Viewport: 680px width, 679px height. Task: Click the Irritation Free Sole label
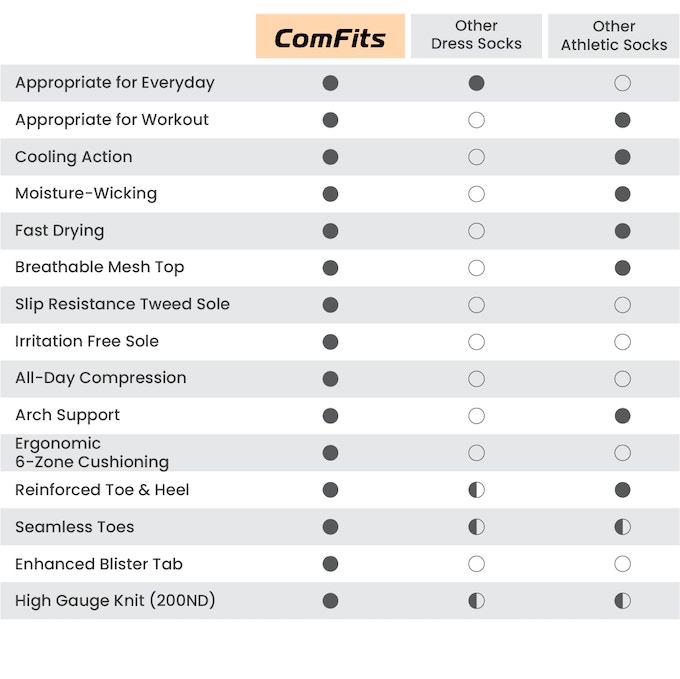86,342
